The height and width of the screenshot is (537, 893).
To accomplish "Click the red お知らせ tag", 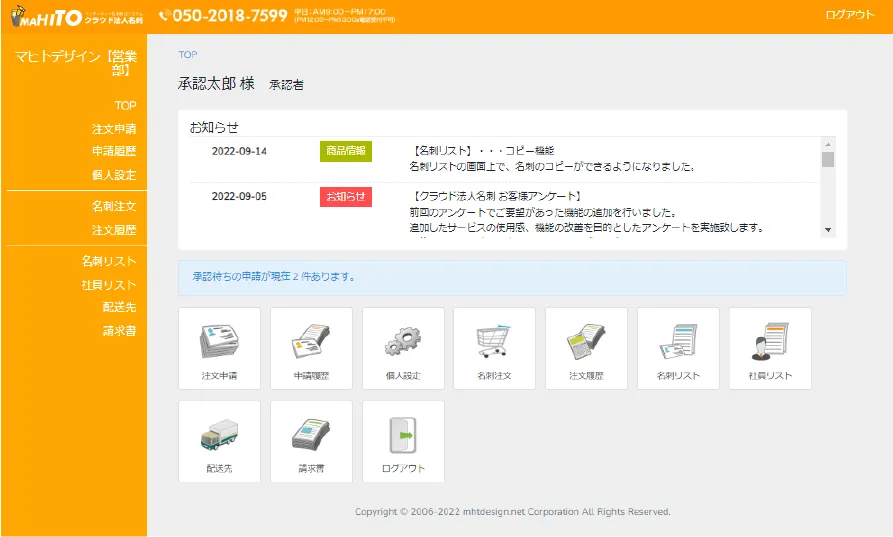I will [346, 196].
